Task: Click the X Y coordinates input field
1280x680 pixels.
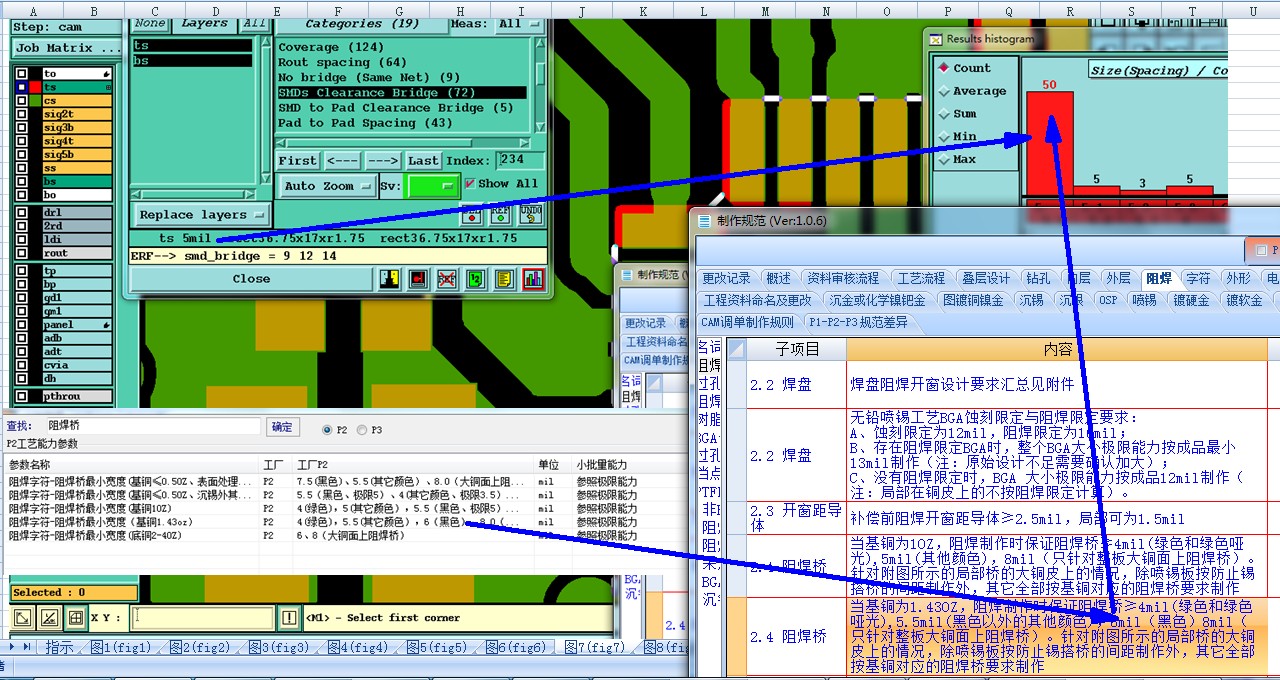Action: (204, 618)
